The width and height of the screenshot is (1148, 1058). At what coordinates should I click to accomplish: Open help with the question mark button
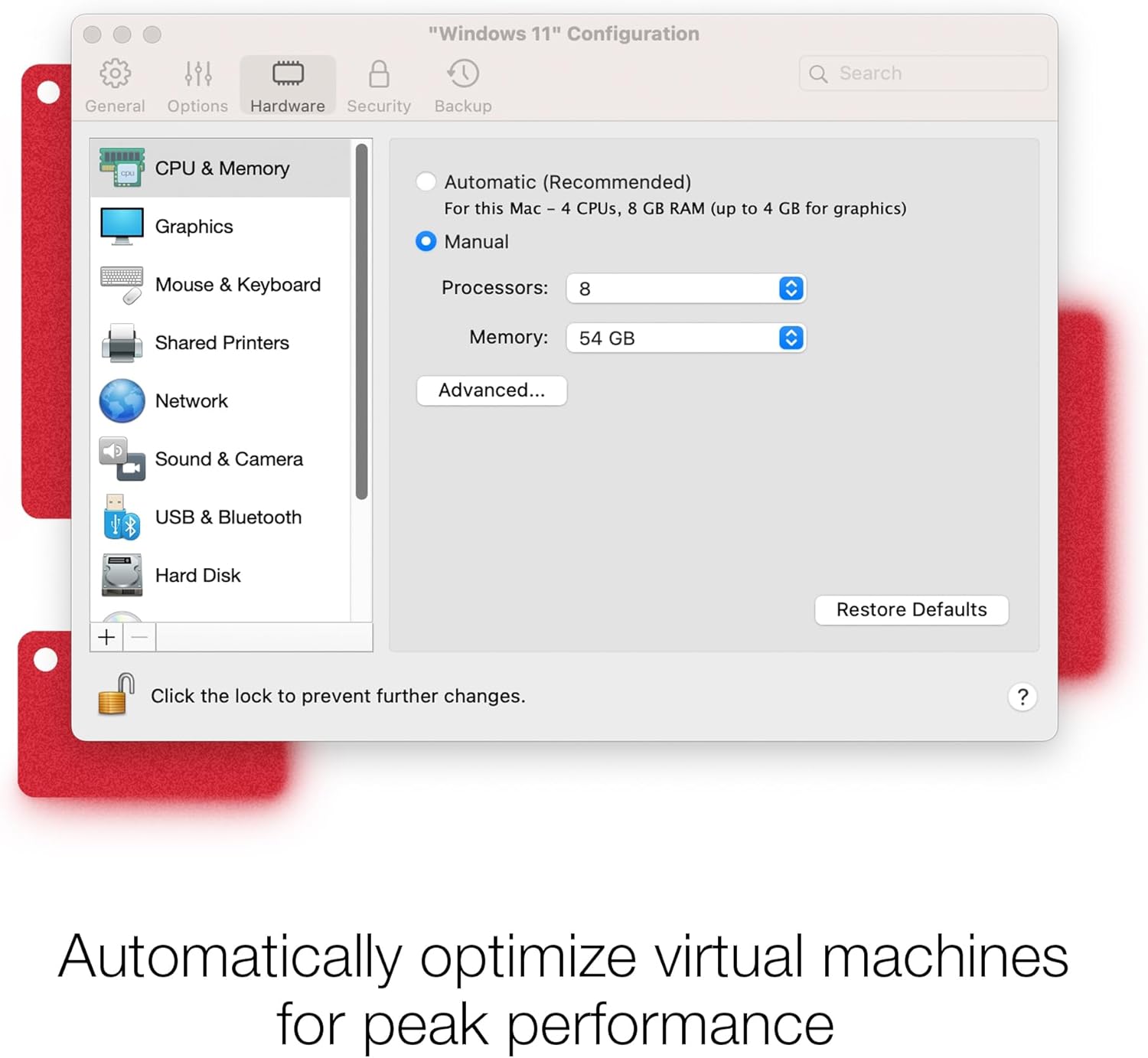click(1022, 697)
